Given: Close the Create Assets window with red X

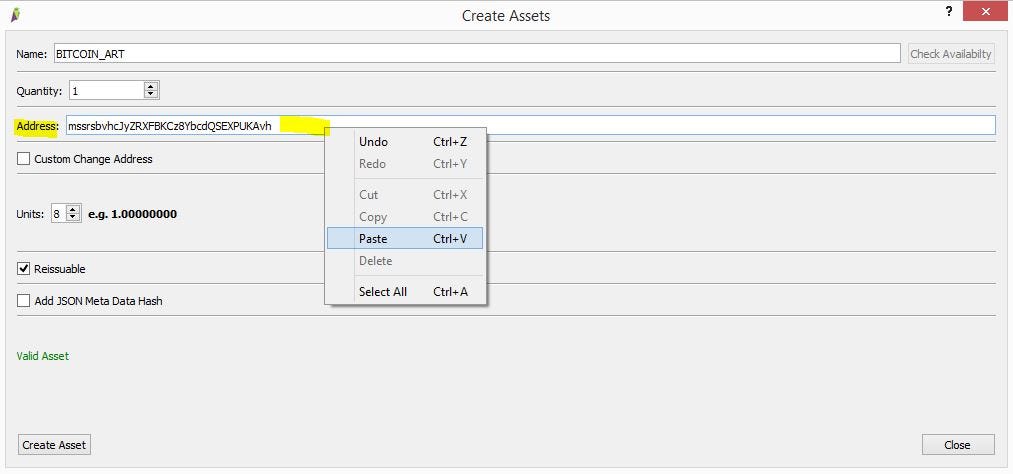Looking at the screenshot, I should (985, 12).
